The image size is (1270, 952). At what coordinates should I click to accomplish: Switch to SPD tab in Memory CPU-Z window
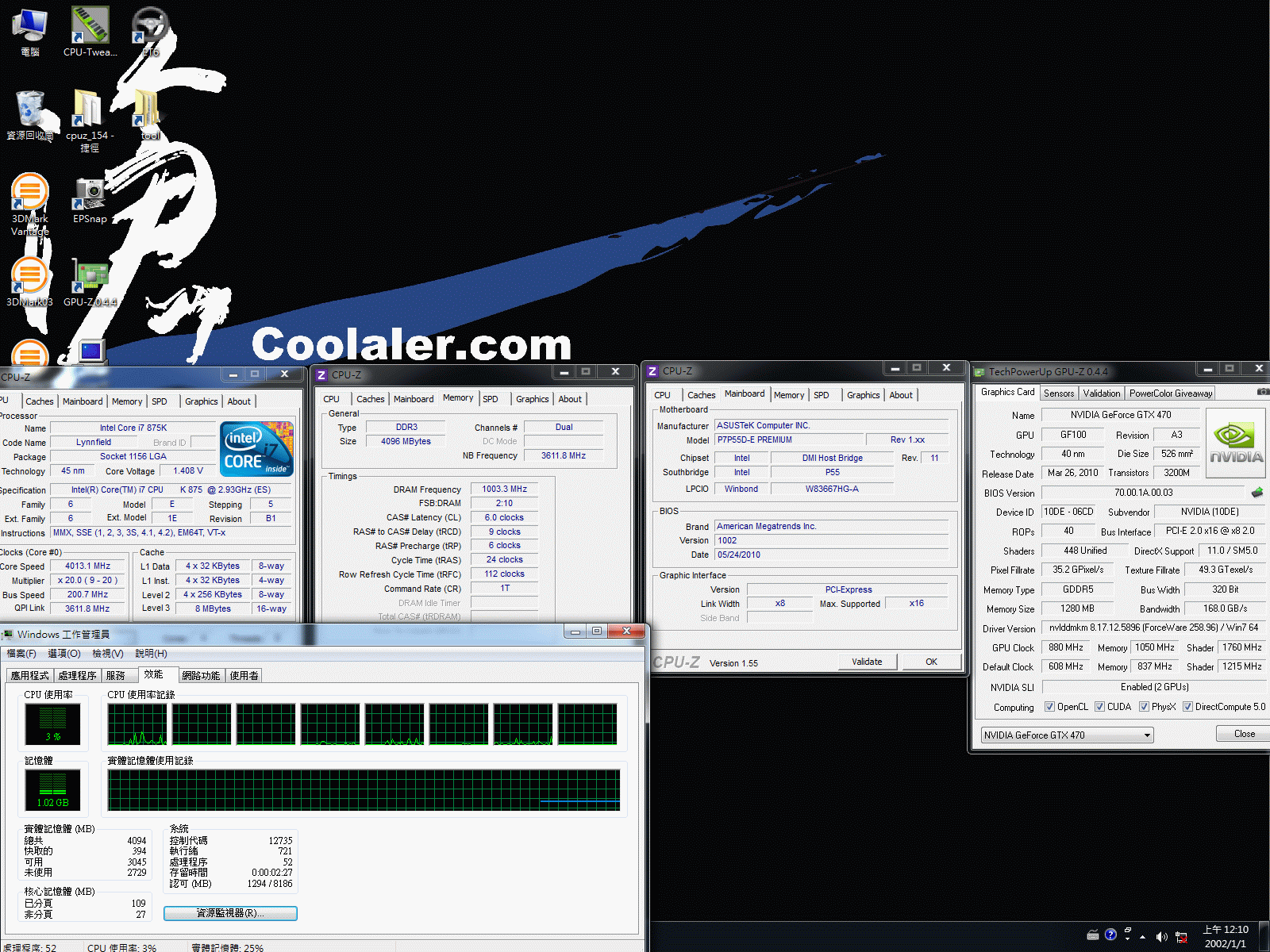pyautogui.click(x=491, y=399)
